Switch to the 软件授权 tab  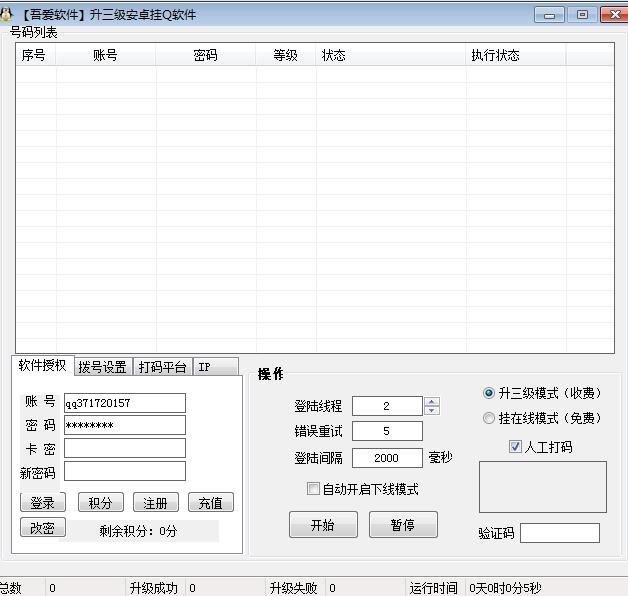point(42,365)
